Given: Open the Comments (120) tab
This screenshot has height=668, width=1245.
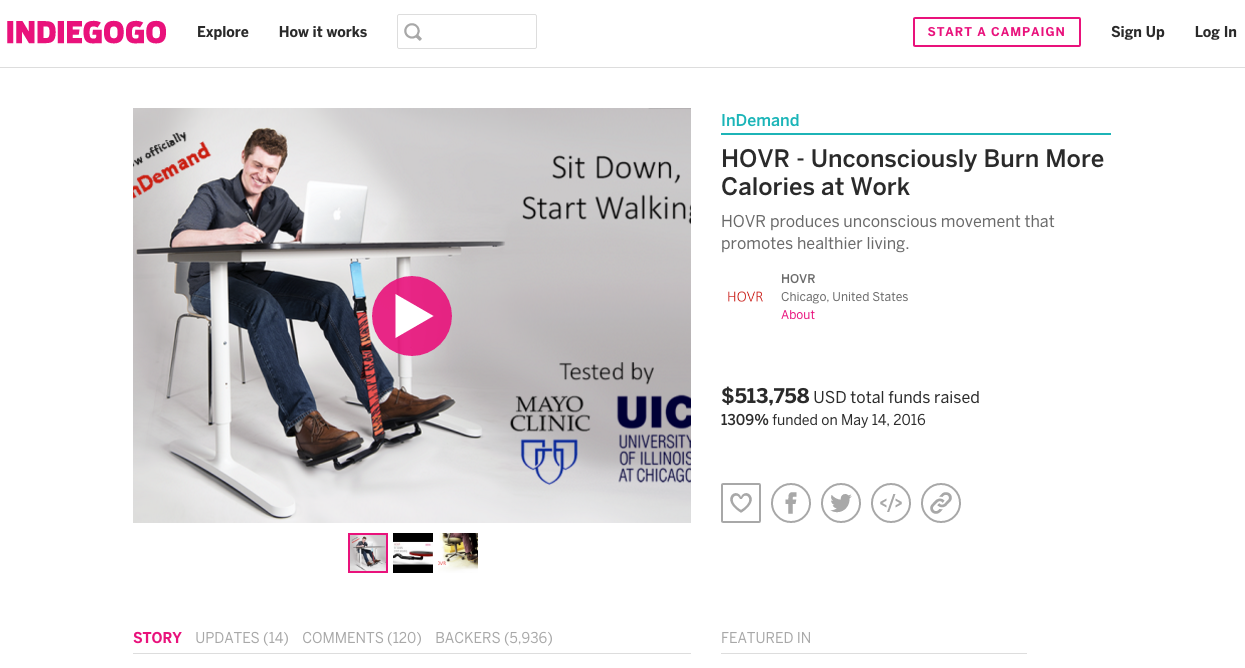Looking at the screenshot, I should click(x=362, y=638).
